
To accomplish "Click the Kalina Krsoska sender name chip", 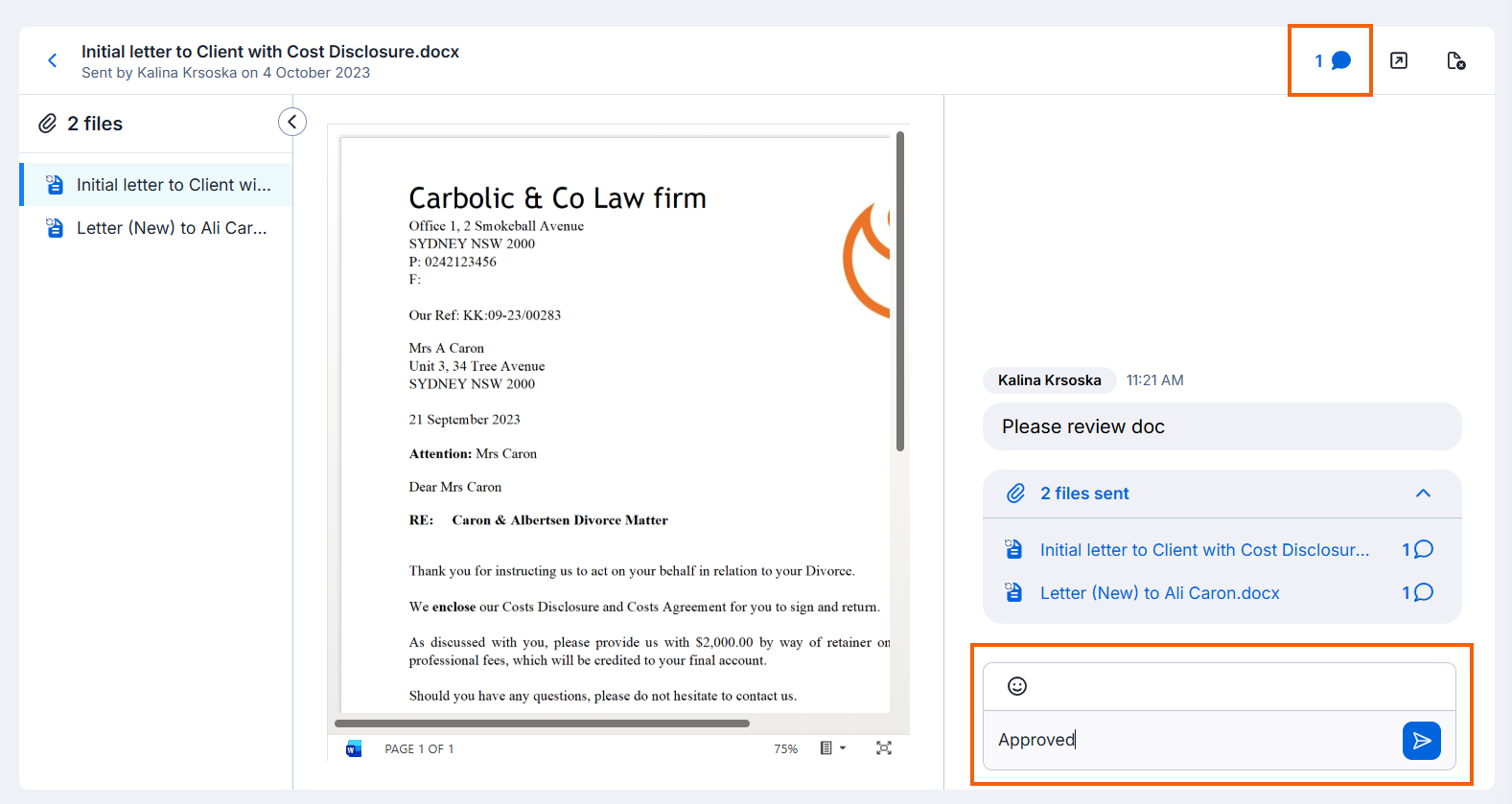I will (1050, 380).
